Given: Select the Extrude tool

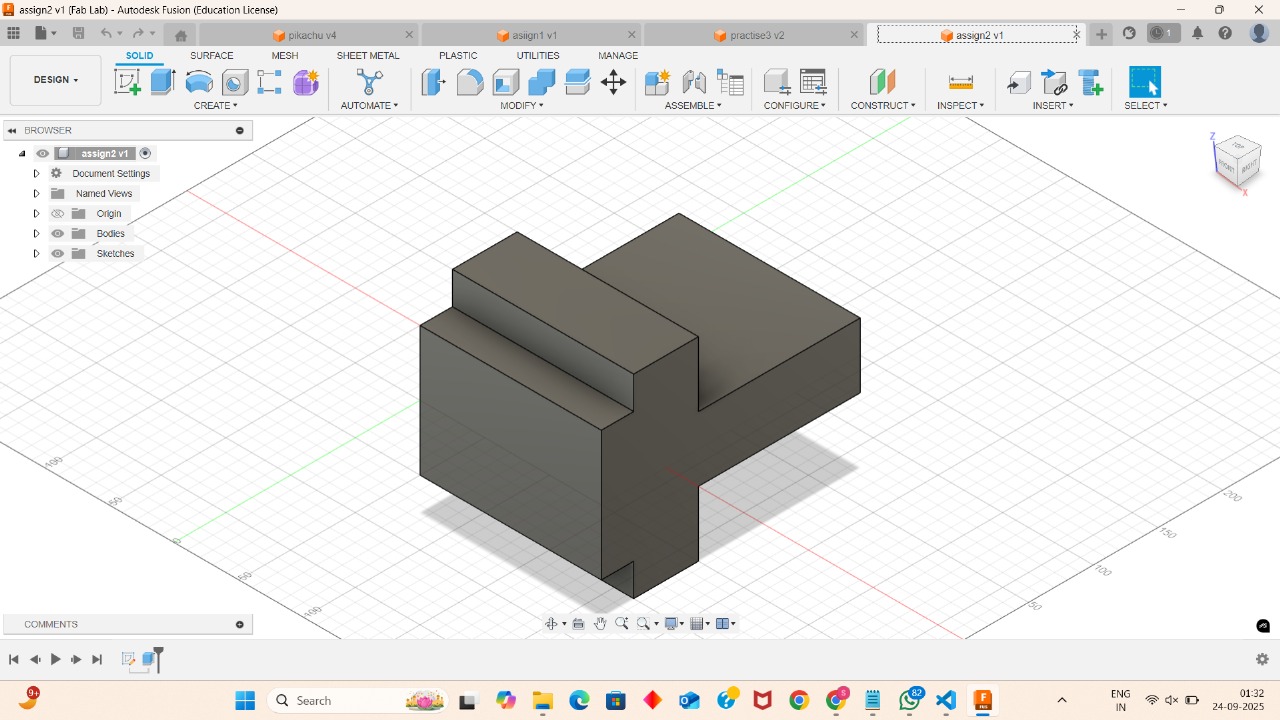Looking at the screenshot, I should (x=161, y=82).
